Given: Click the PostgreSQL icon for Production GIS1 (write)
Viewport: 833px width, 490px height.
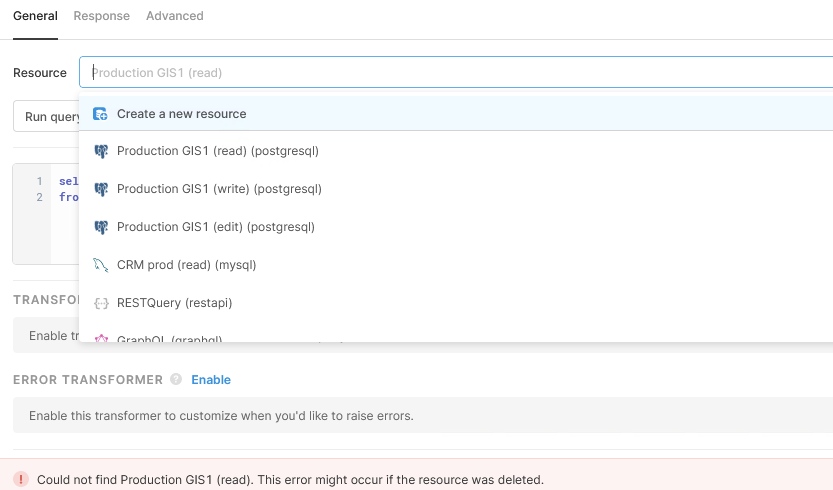Looking at the screenshot, I should click(x=100, y=189).
